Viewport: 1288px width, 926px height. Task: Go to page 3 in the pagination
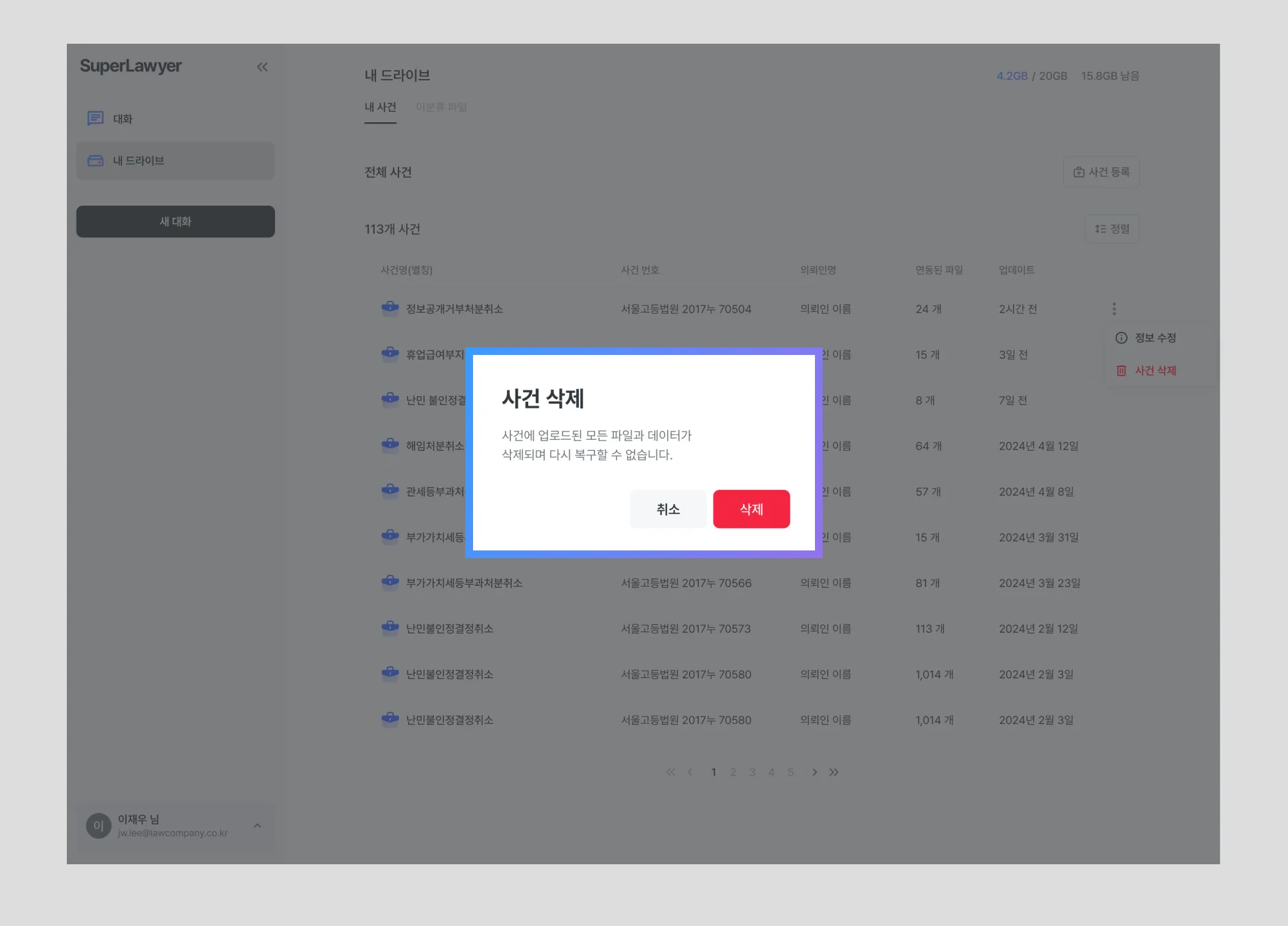click(752, 772)
